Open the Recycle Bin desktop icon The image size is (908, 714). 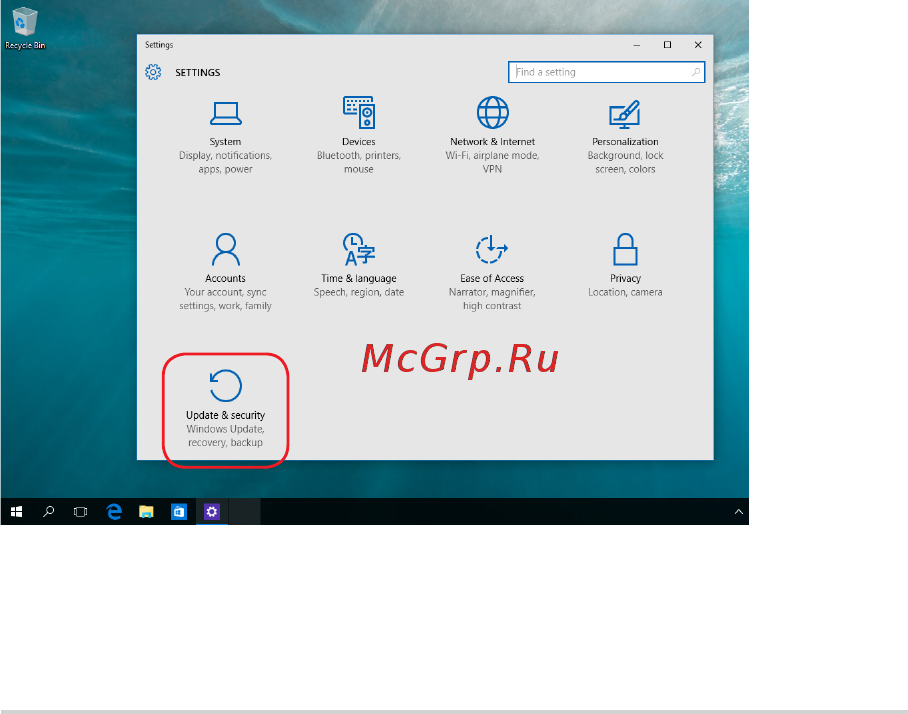[25, 28]
